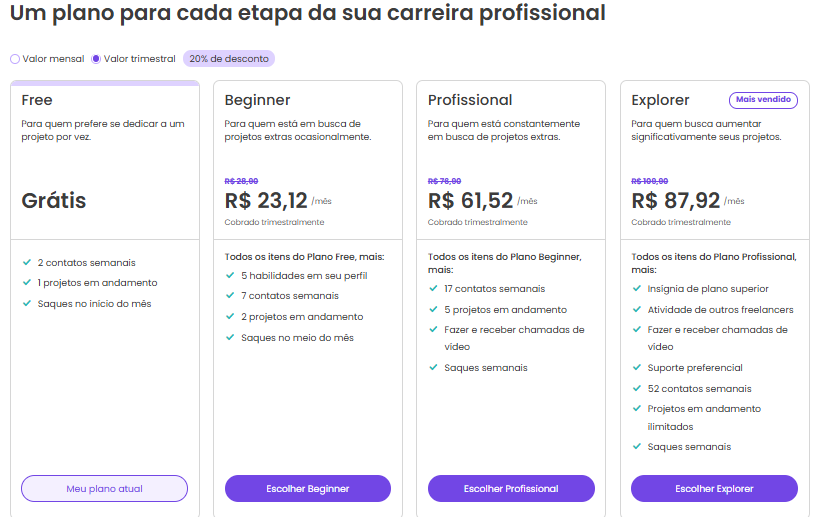Viewport: 815px width, 517px height.
Task: Click checkmark beside Suporte preferencial
Action: coord(637,368)
